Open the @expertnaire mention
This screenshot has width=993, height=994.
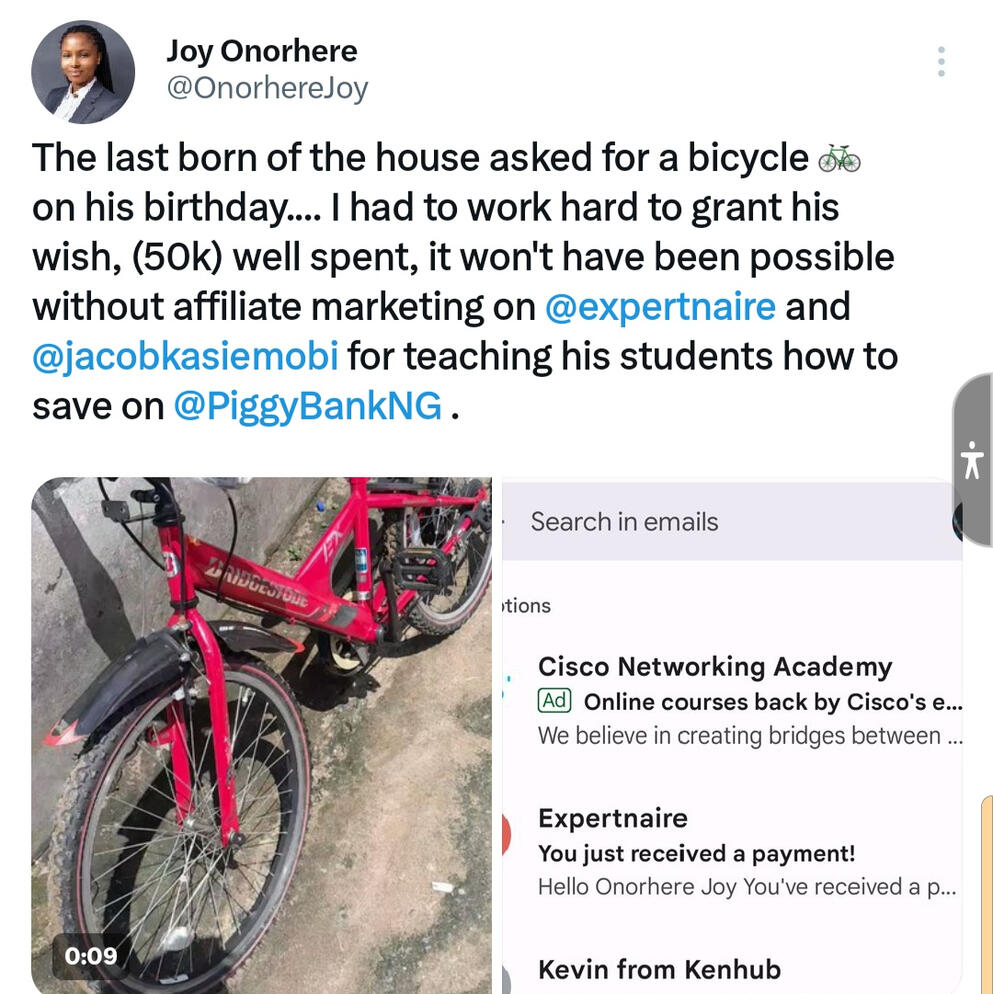660,306
